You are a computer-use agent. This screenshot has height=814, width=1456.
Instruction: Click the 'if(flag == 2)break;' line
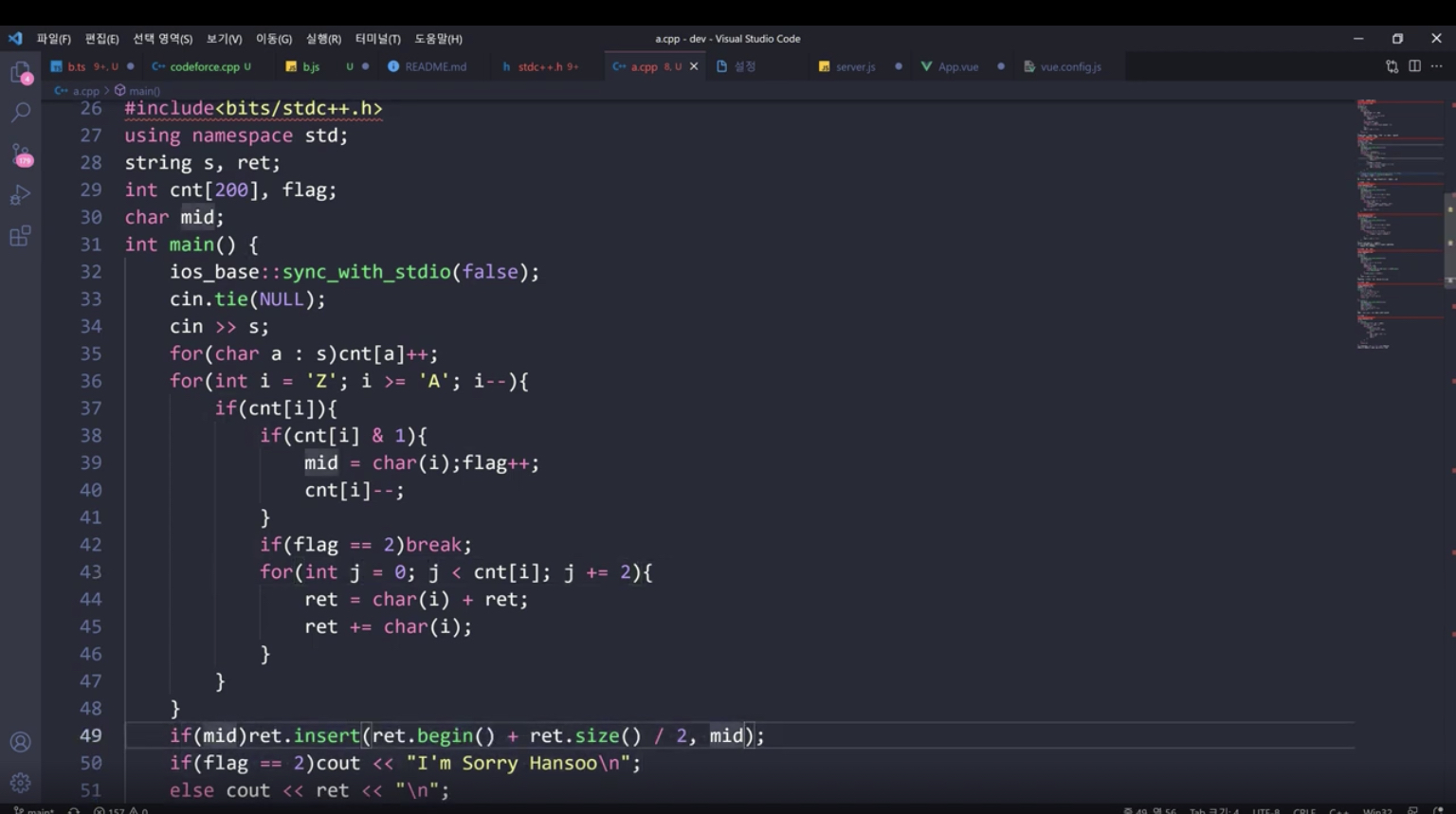pos(366,545)
